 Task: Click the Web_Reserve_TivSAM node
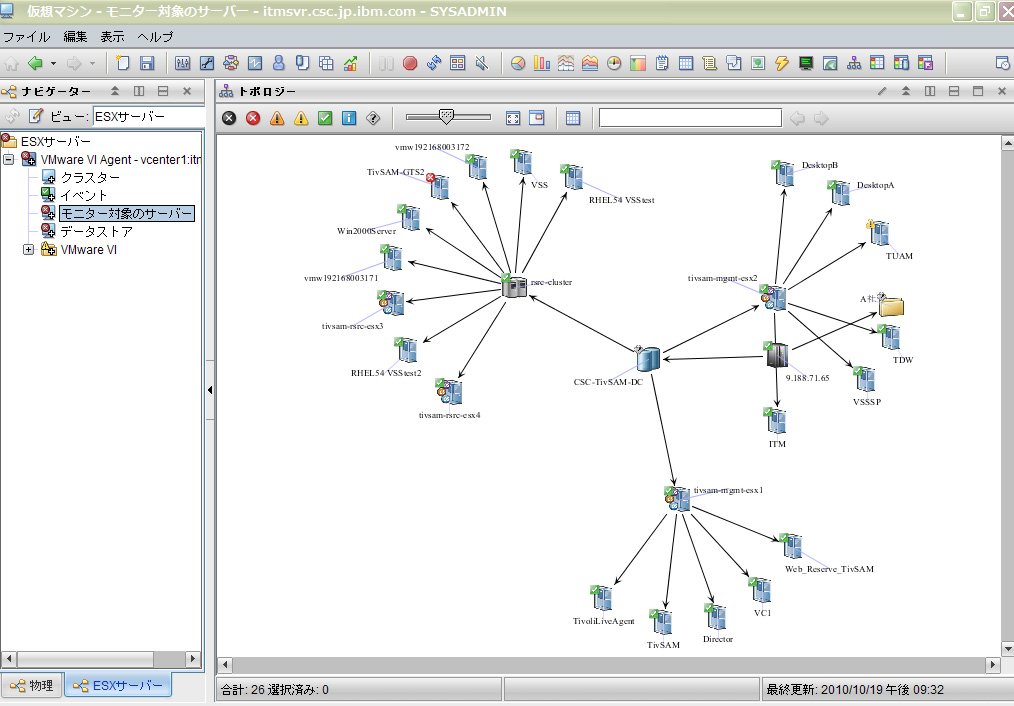791,545
